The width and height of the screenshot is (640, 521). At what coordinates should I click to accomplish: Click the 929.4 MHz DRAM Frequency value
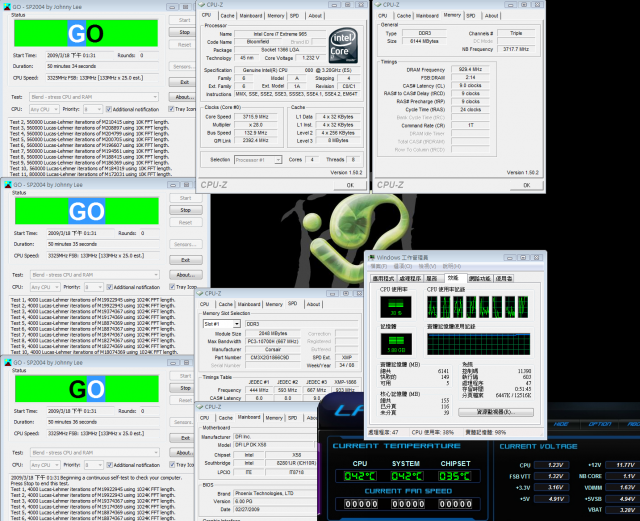click(x=470, y=69)
